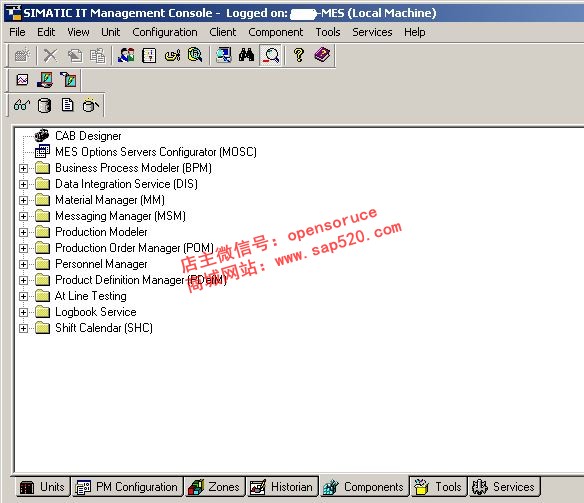Viewport: 584px width, 503px height.
Task: Click the chart picture icon in second toolbar
Action: 22,80
